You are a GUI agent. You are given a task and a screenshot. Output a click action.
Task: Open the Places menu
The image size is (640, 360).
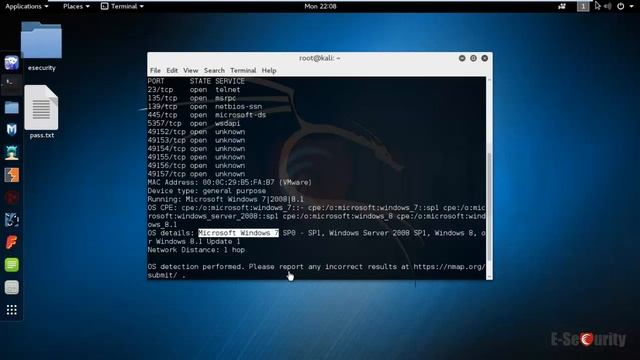(76, 6)
